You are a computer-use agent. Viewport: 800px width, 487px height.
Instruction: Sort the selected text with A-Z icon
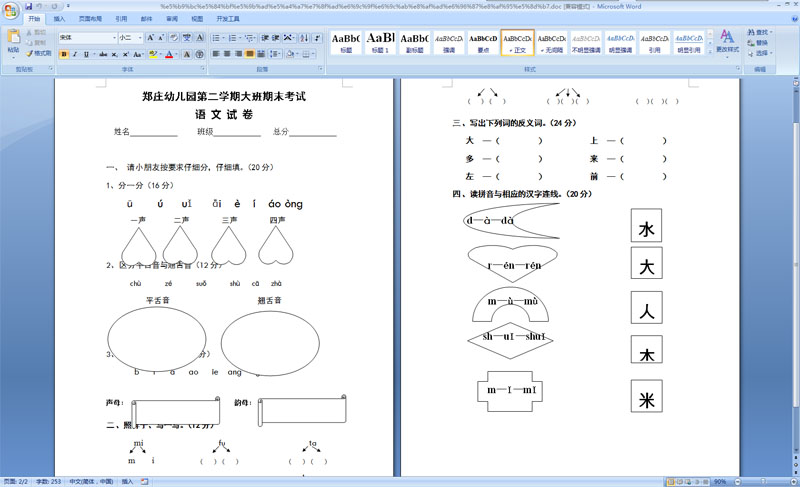[304, 38]
